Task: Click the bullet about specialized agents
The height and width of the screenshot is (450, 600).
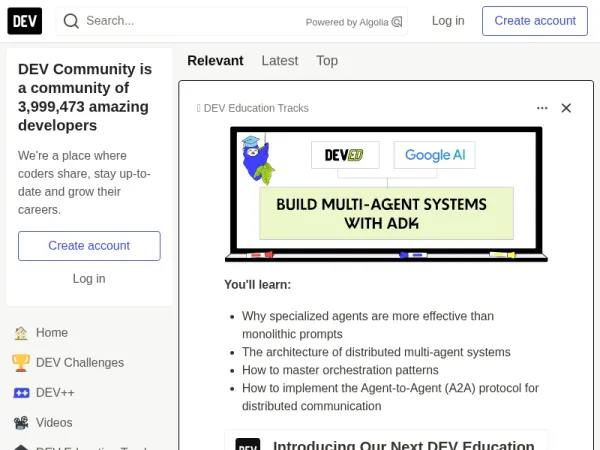Action: (x=368, y=325)
